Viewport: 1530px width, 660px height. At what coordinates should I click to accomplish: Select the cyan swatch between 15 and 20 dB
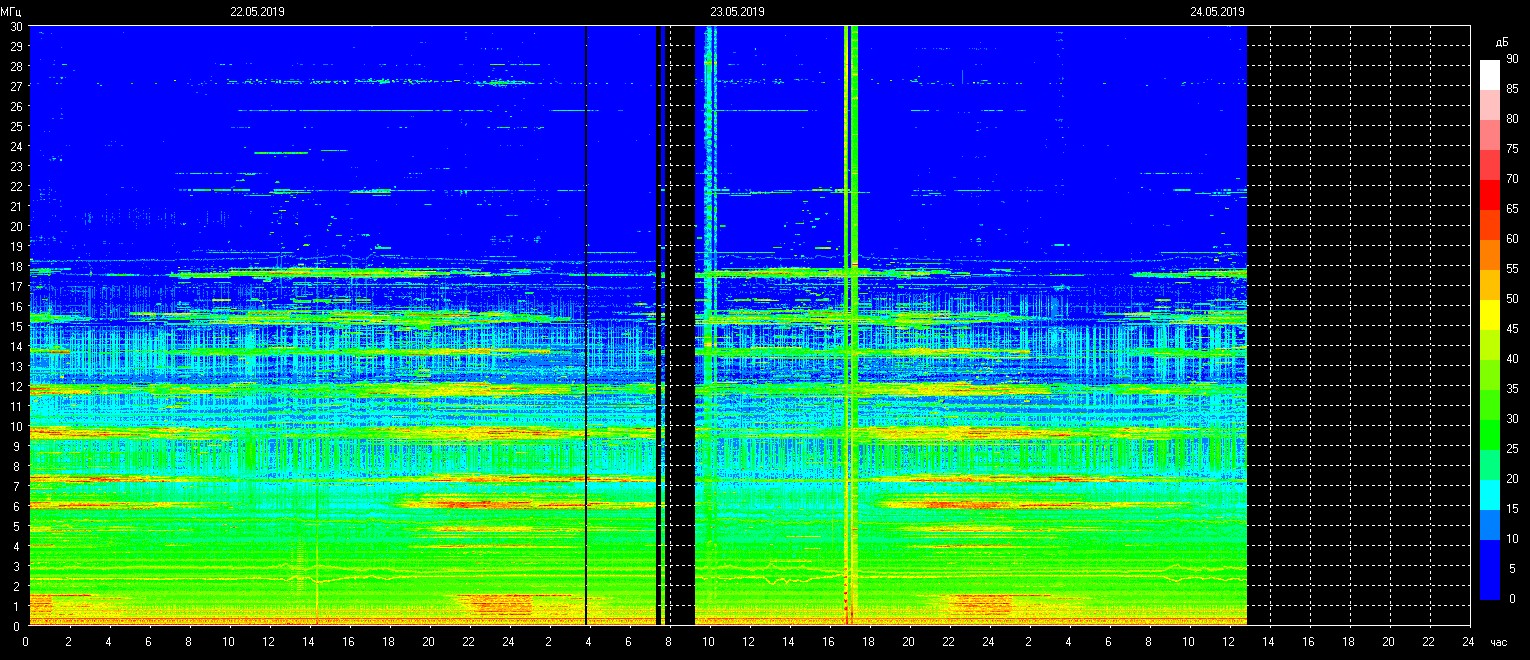[1490, 494]
